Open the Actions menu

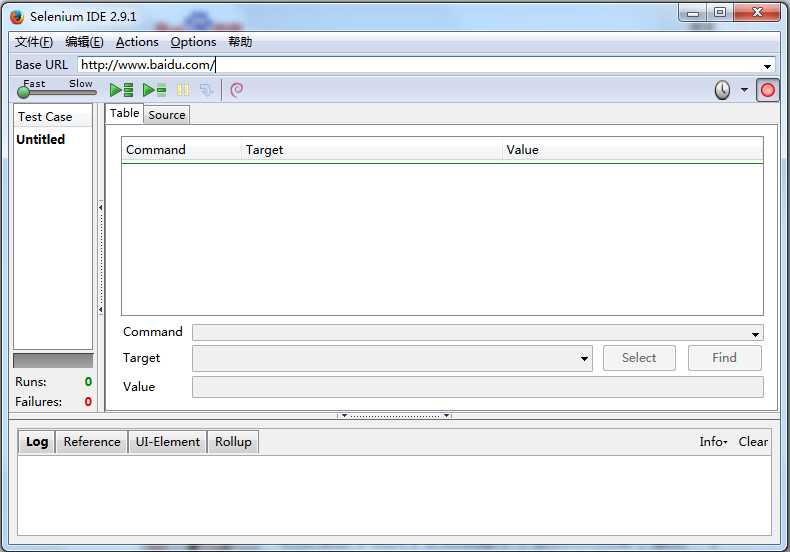(x=137, y=42)
